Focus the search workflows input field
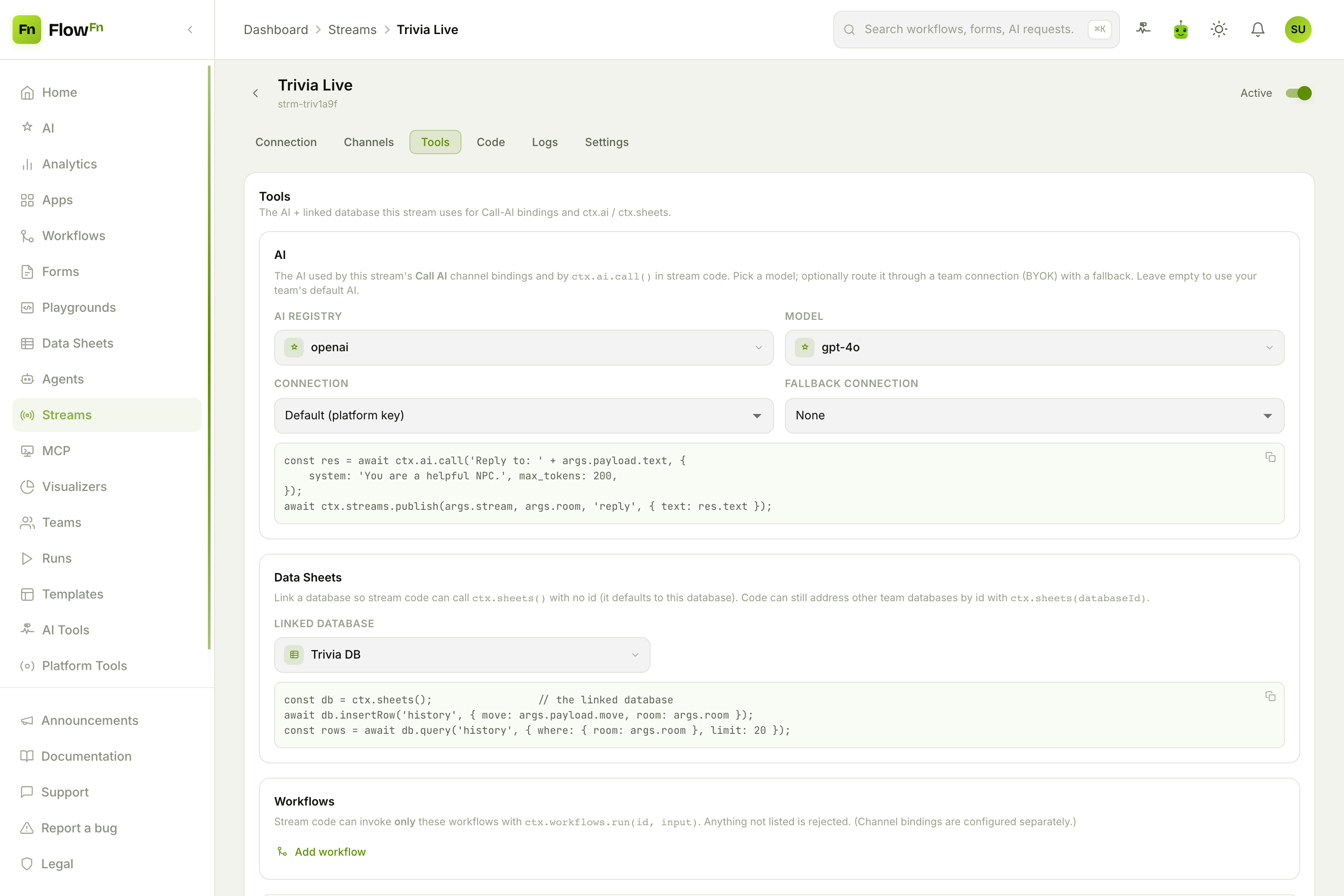 click(976, 29)
